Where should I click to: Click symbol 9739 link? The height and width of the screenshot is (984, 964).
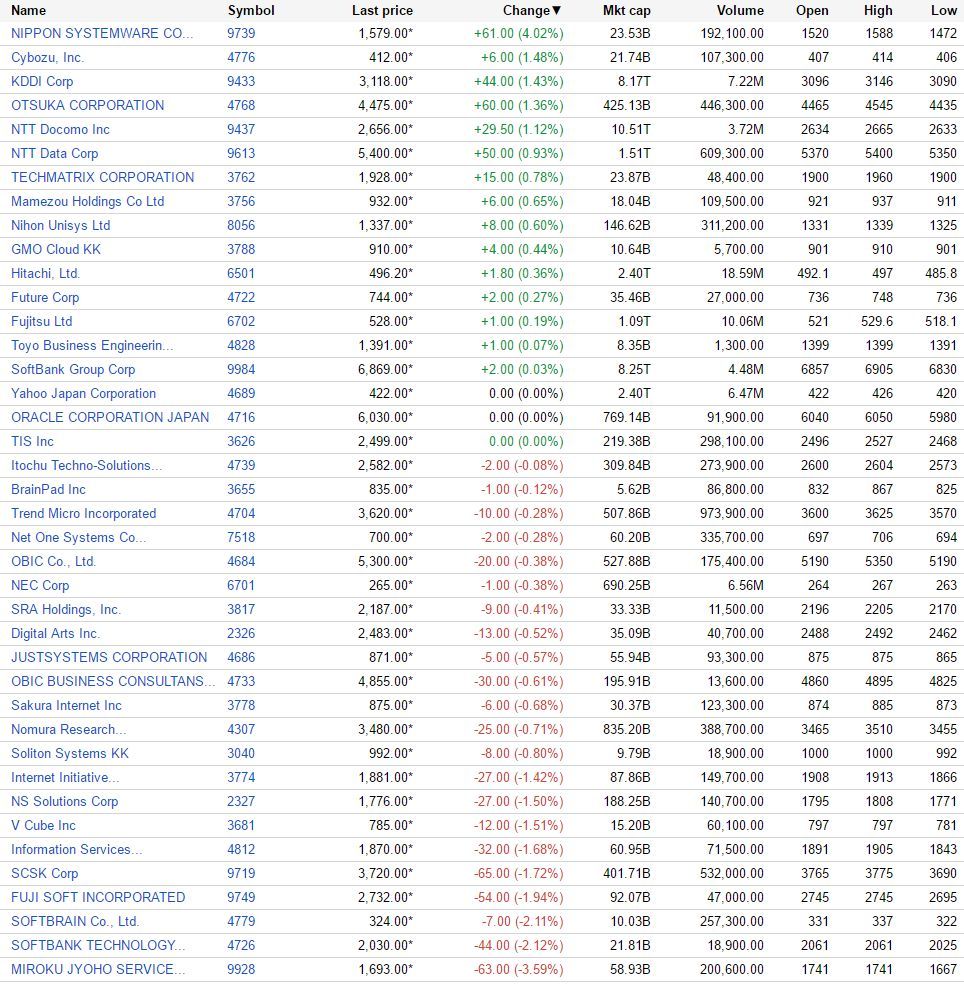(x=241, y=33)
